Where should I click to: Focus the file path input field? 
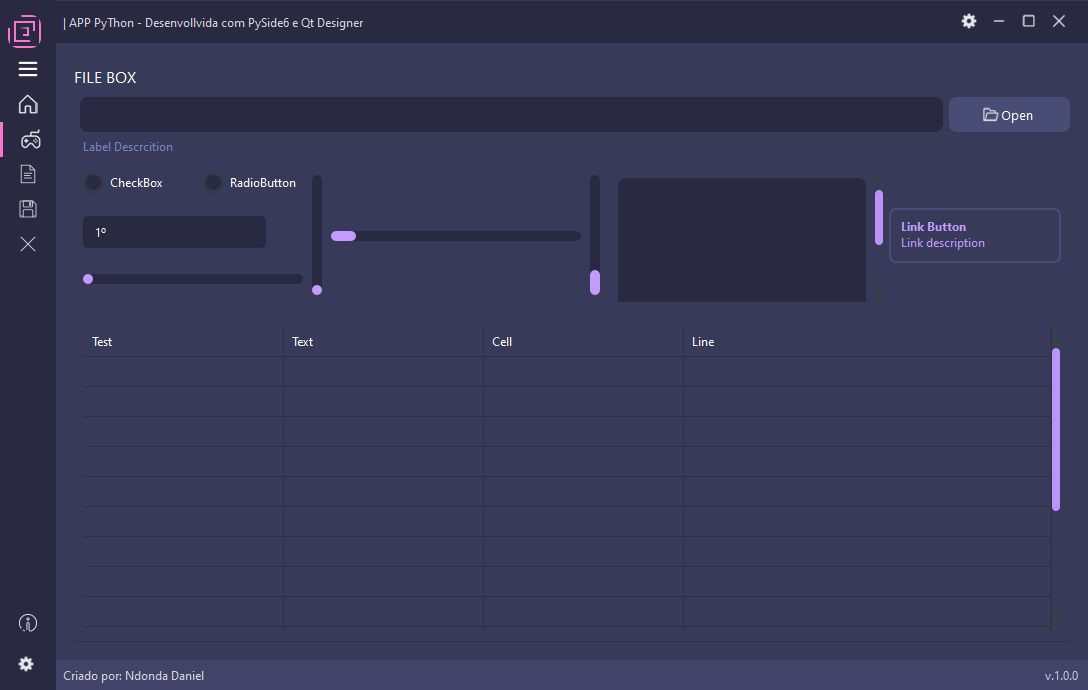pyautogui.click(x=511, y=115)
